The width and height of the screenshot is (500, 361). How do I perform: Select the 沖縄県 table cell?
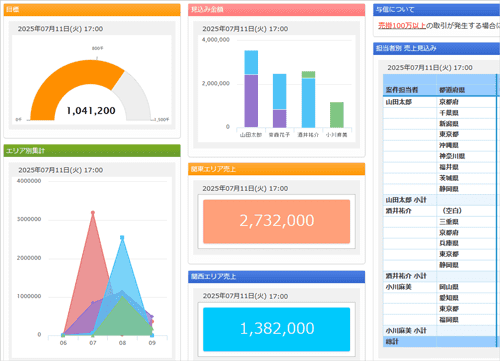[466, 145]
